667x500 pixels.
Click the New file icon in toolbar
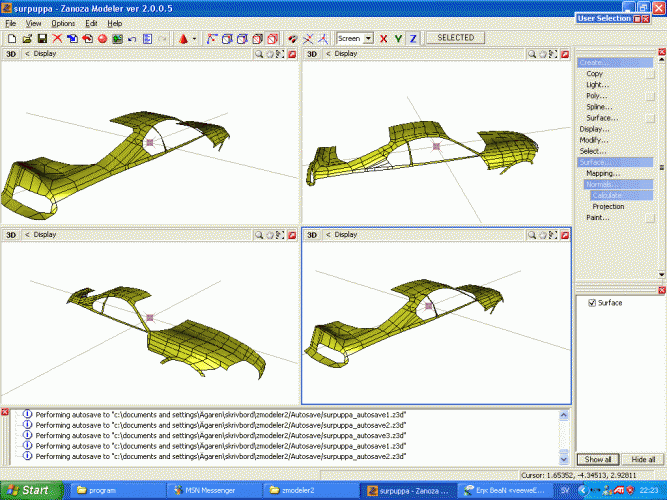[x=10, y=39]
